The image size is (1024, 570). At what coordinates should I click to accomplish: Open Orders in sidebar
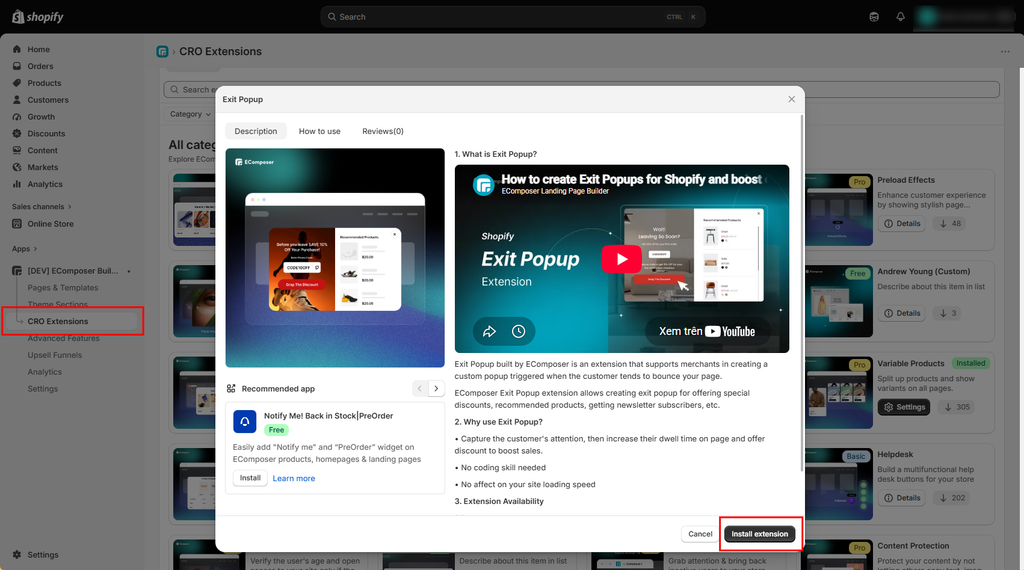pos(40,66)
